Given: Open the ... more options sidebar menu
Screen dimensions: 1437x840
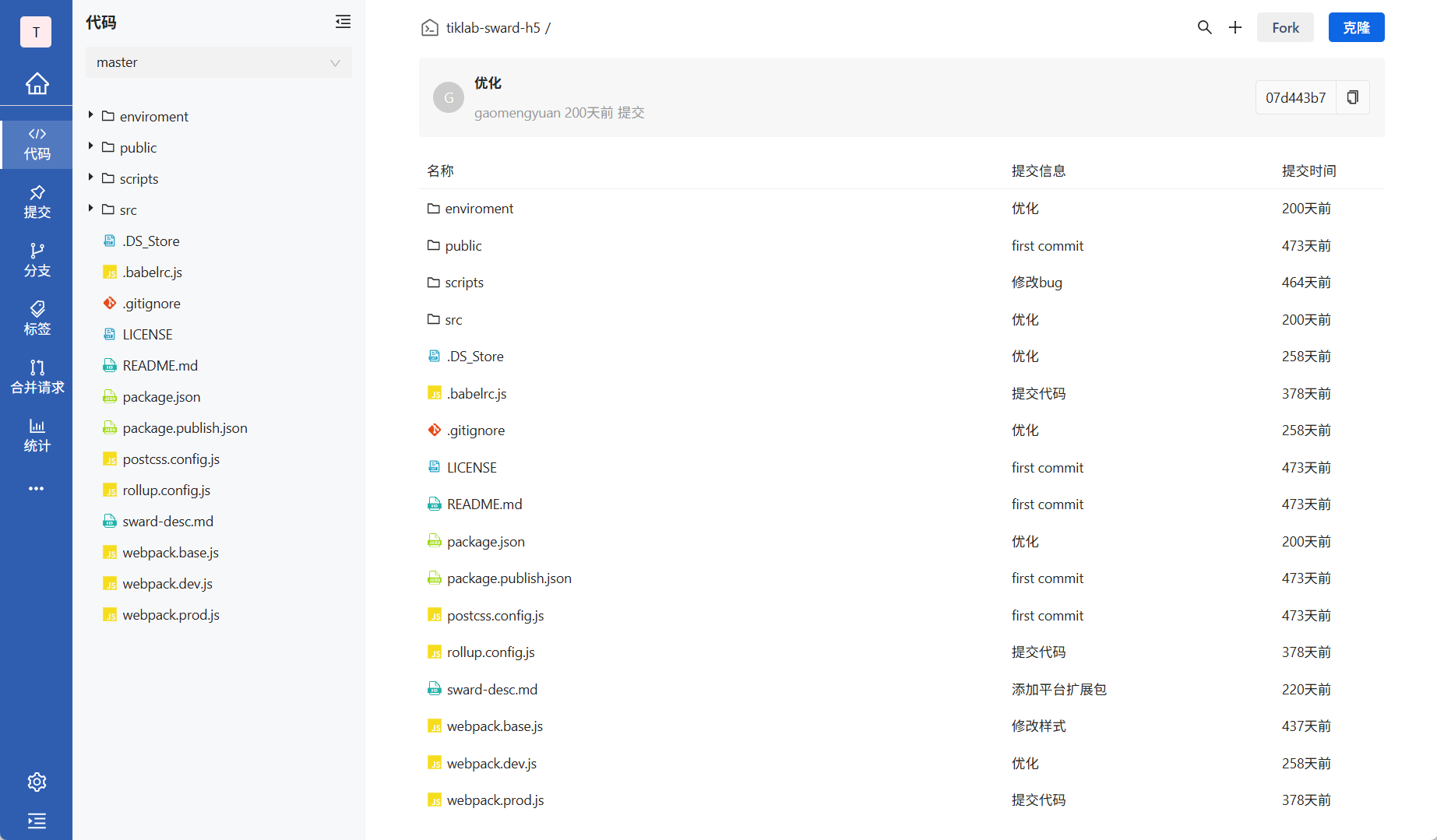Looking at the screenshot, I should (x=37, y=488).
